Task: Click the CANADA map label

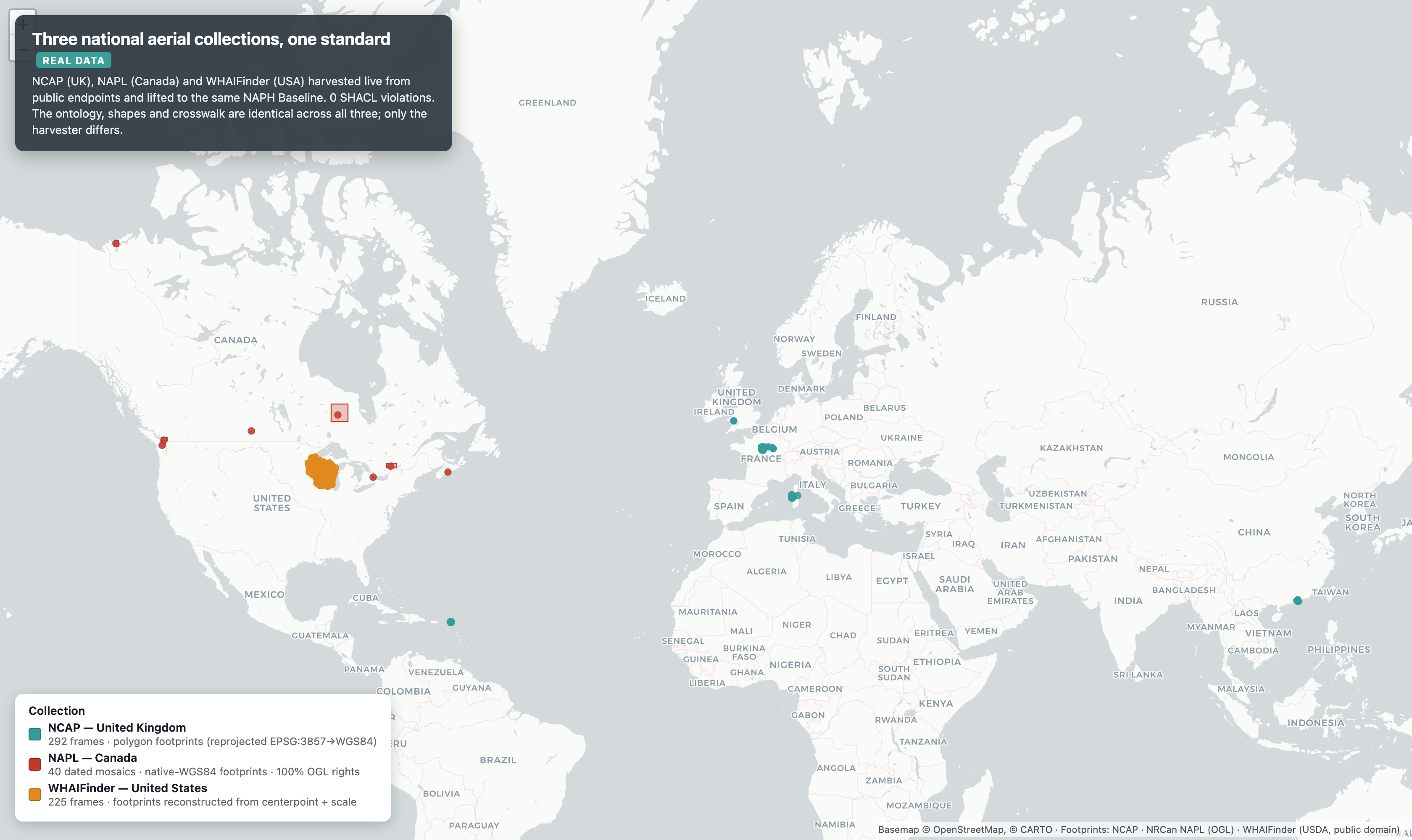Action: [x=236, y=340]
